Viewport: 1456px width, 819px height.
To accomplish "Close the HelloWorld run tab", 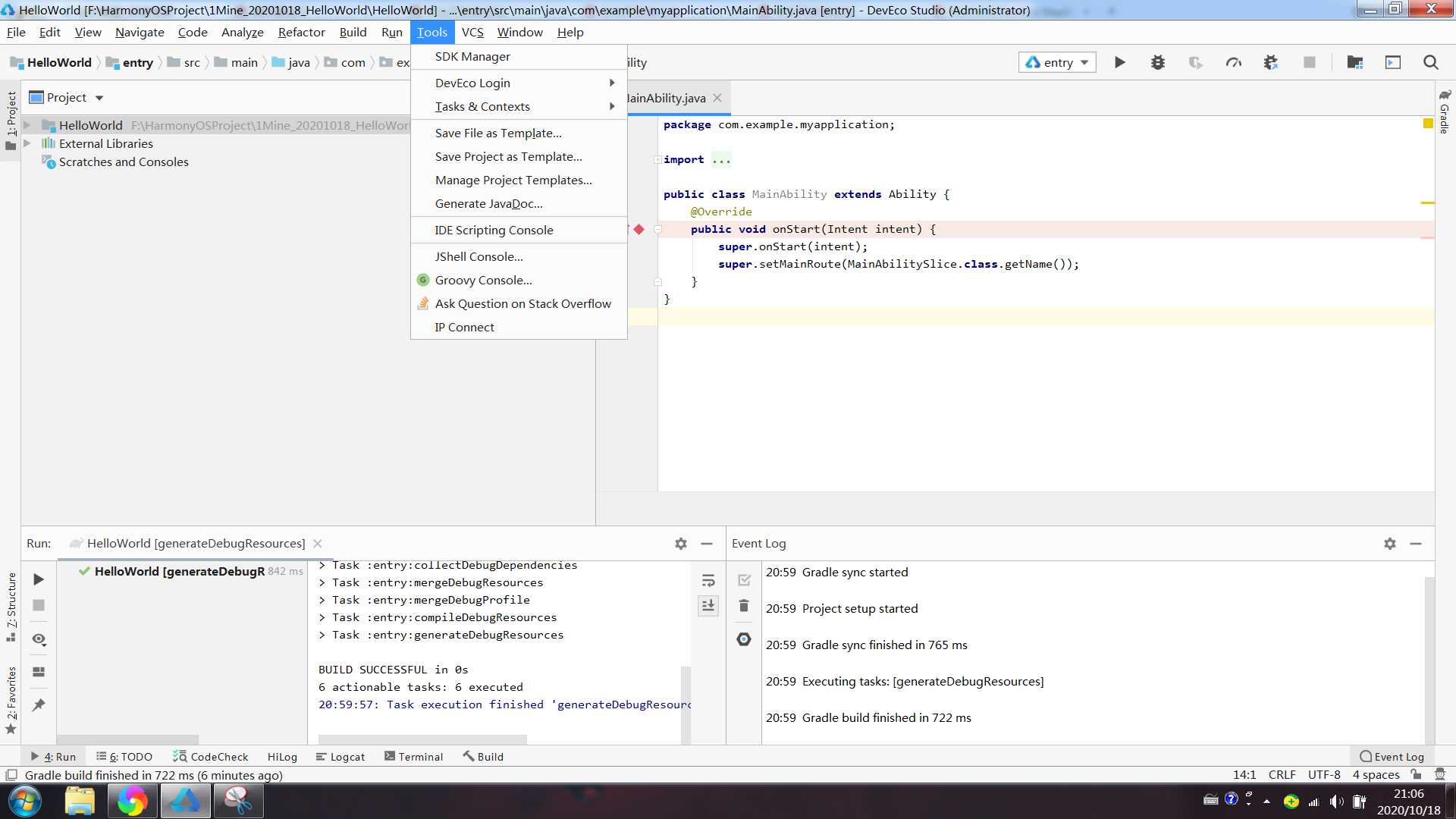I will [x=318, y=544].
